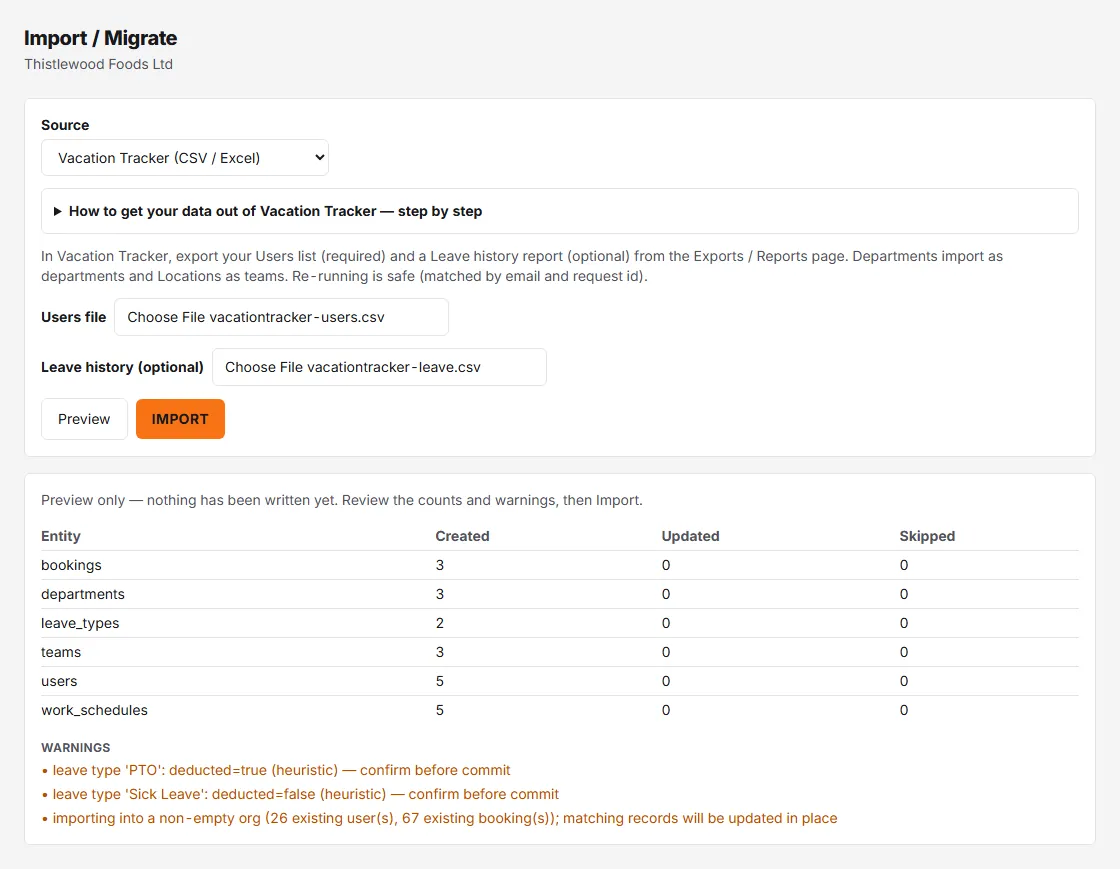The image size is (1120, 869).
Task: Select the bookings row entity name
Action: coord(71,565)
